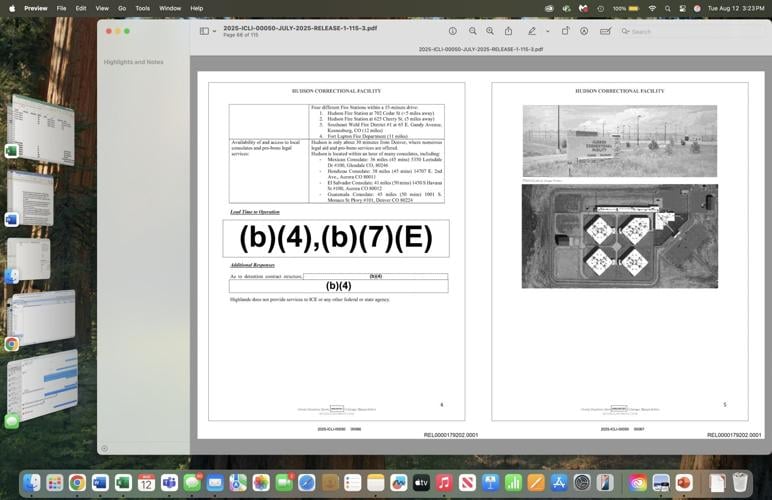
Task: Open Finder from the Dock
Action: [x=32, y=483]
